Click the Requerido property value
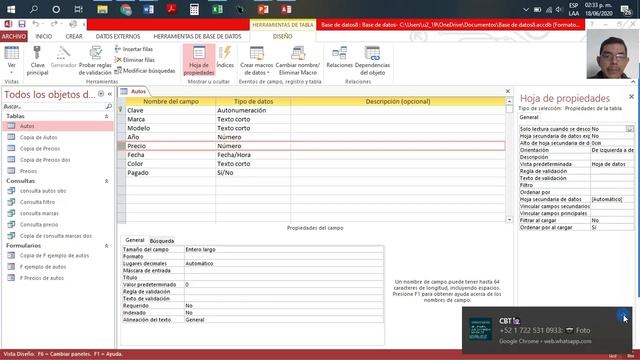This screenshot has width=640, height=360. point(284,306)
